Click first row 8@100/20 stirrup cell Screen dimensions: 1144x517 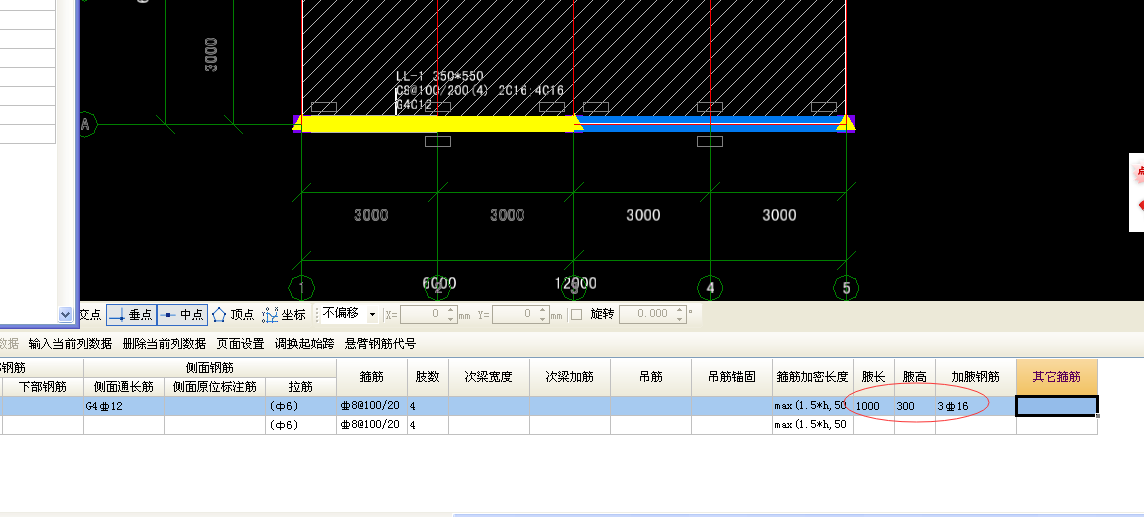point(371,406)
